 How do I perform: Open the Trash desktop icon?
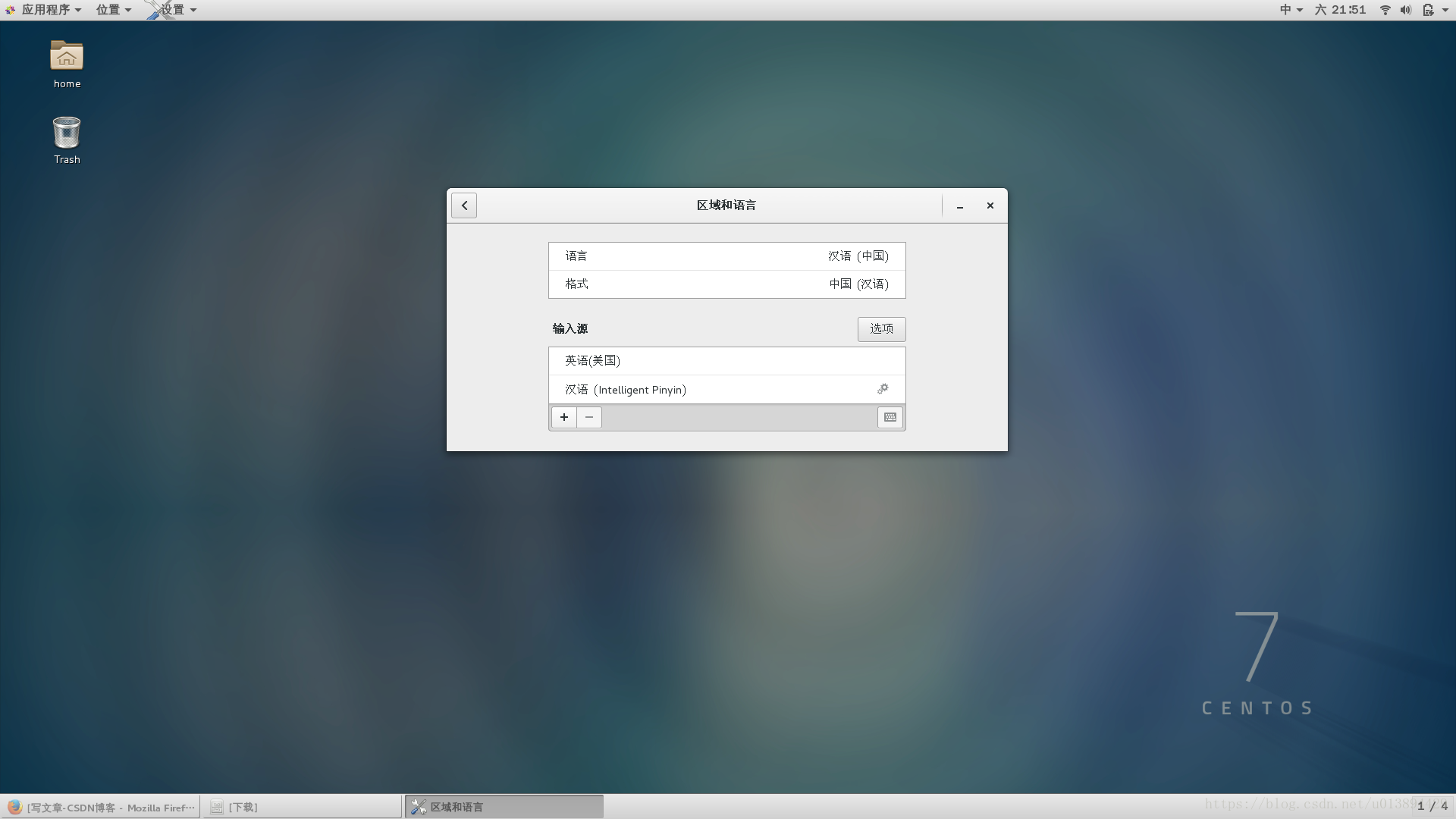point(67,140)
